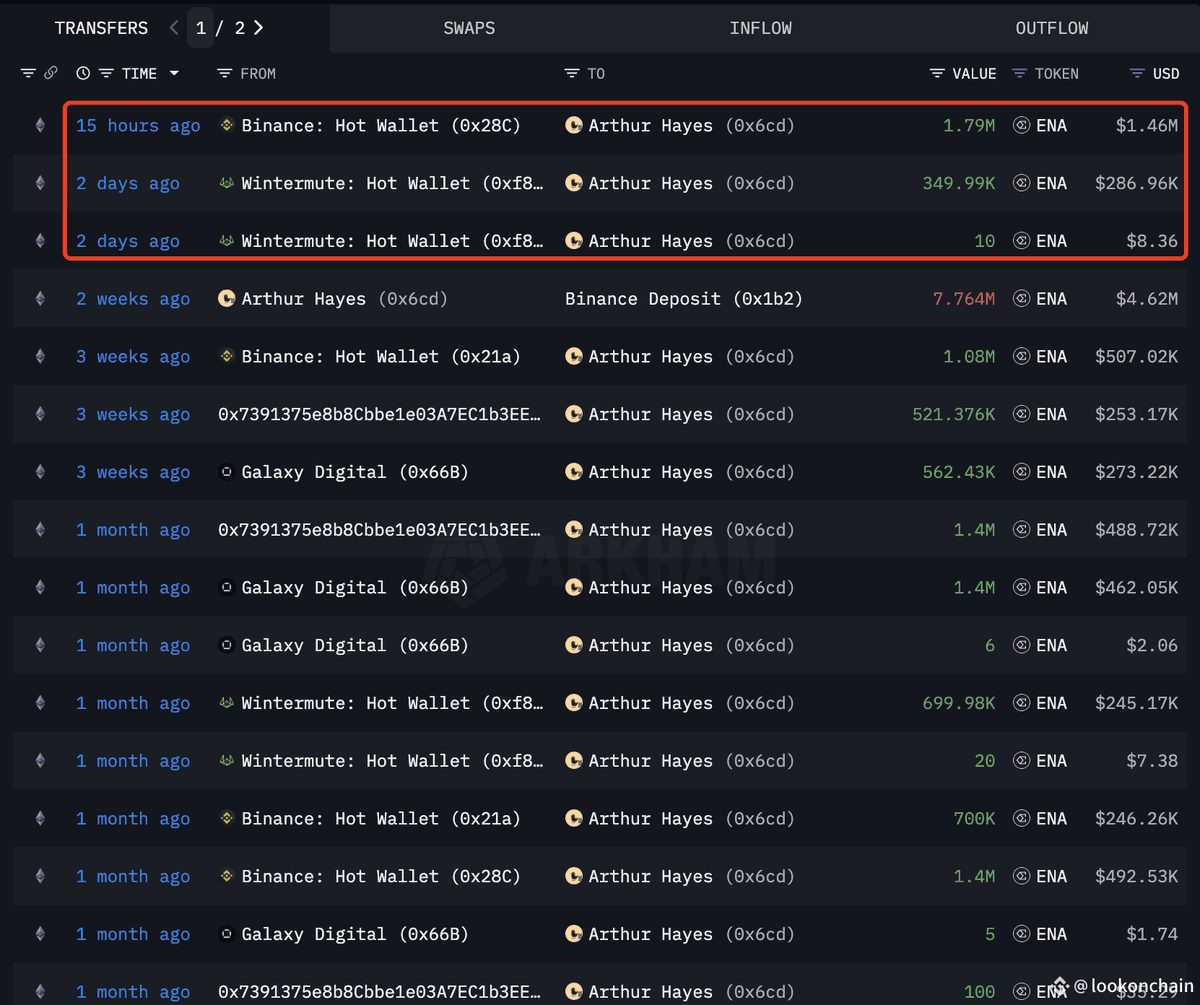Click Galaxy Digital logo in the $2.06 row
The width and height of the screenshot is (1200, 1005).
click(227, 645)
